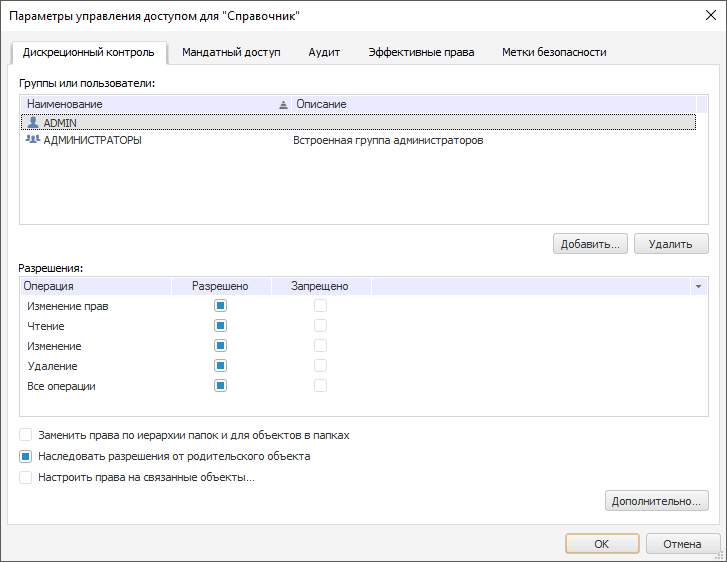The width and height of the screenshot is (727, 562).
Task: Switch to Мандатный доступ tab
Action: click(x=231, y=52)
